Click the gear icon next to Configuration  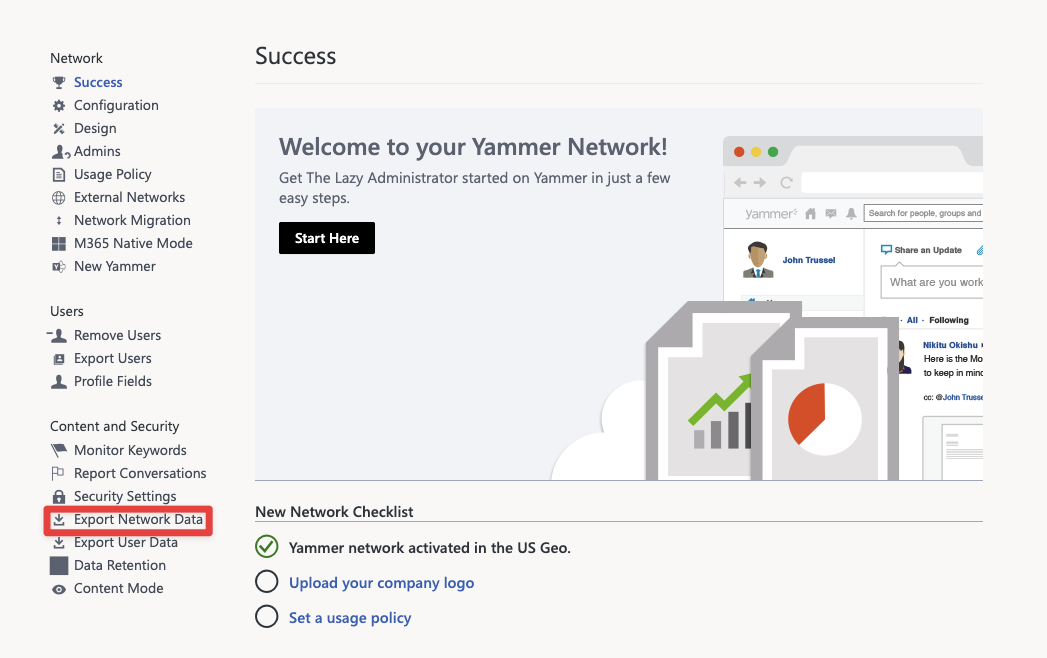[59, 106]
